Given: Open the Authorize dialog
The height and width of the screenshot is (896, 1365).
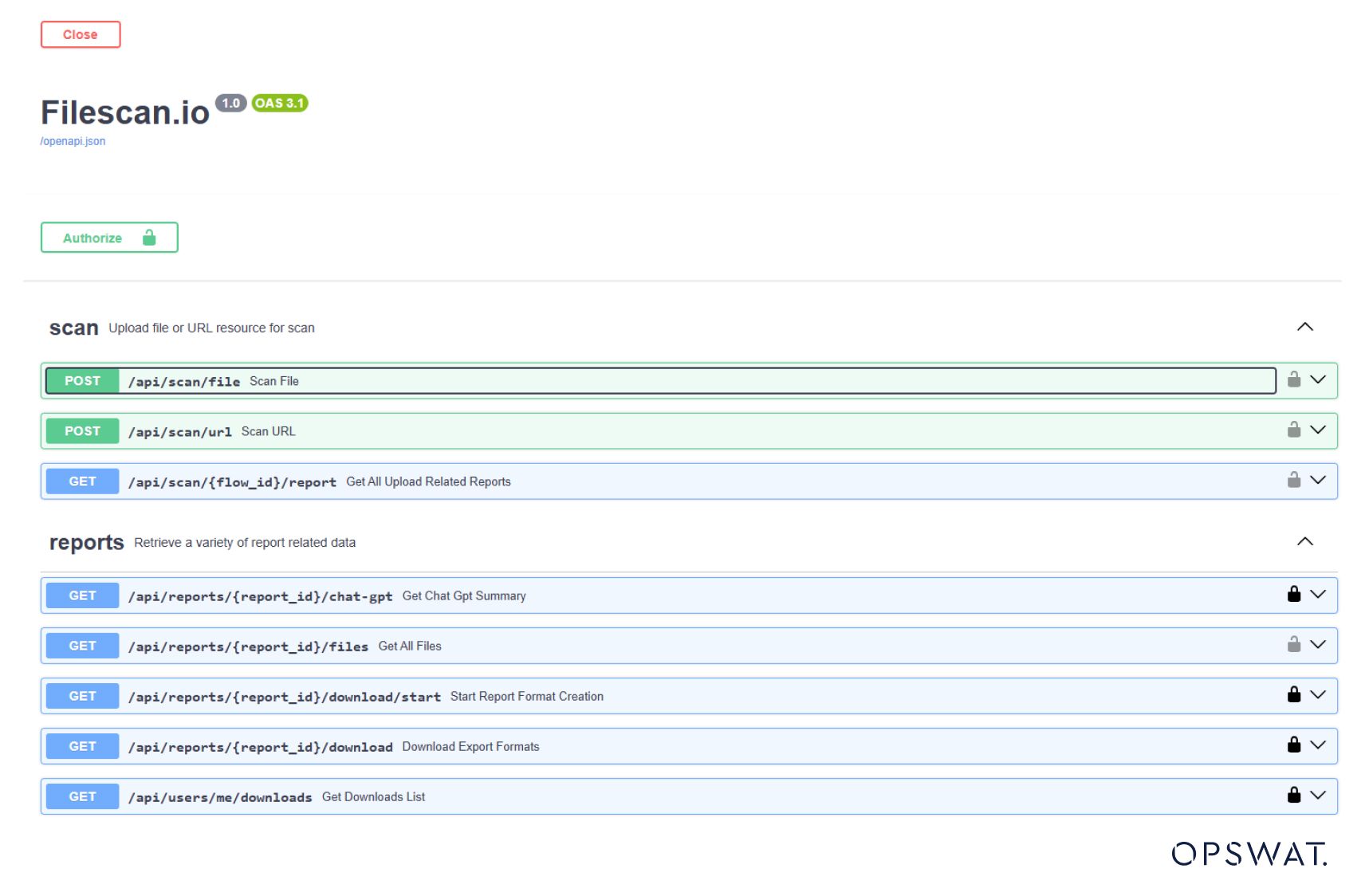Looking at the screenshot, I should click(109, 238).
